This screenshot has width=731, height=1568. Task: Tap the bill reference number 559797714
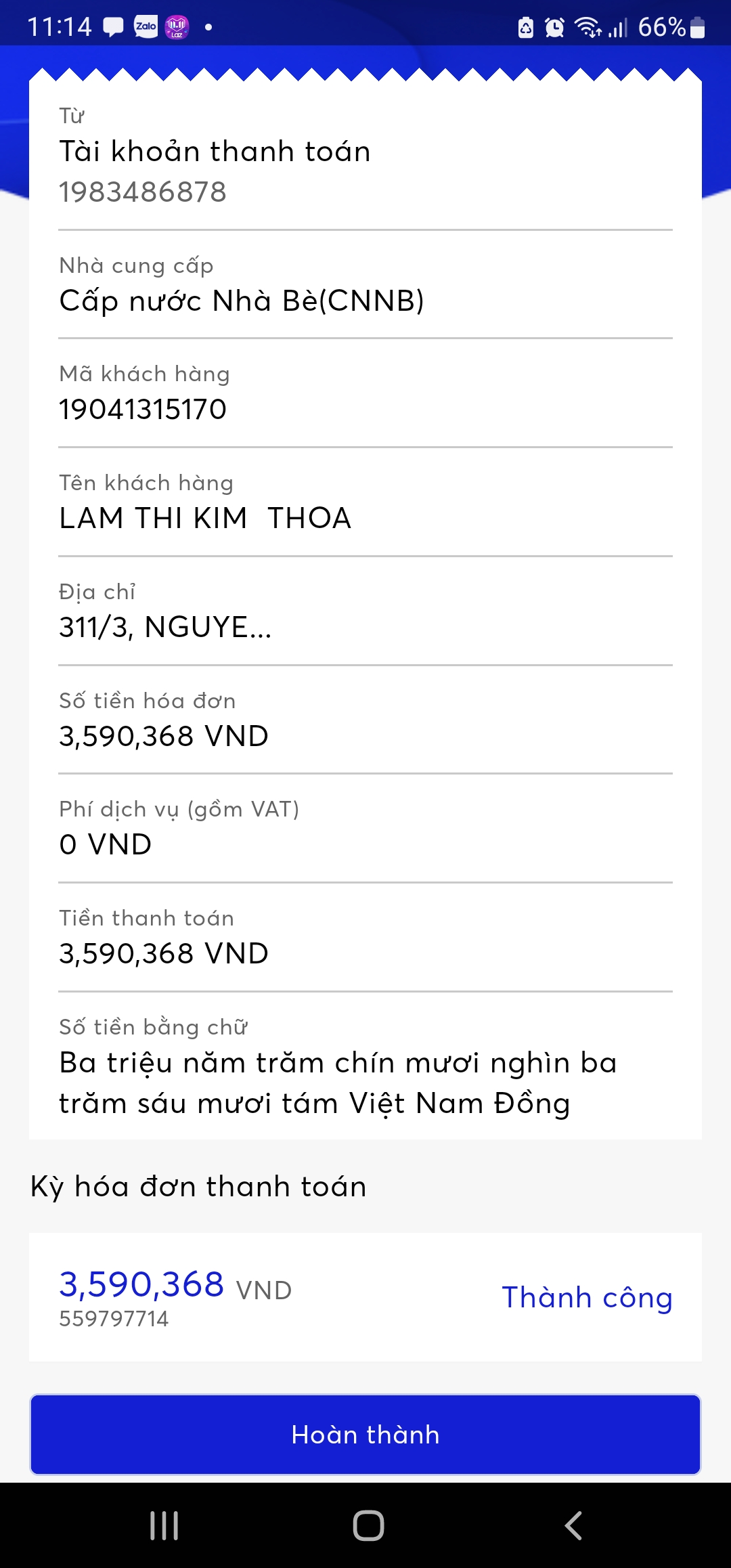(114, 1319)
